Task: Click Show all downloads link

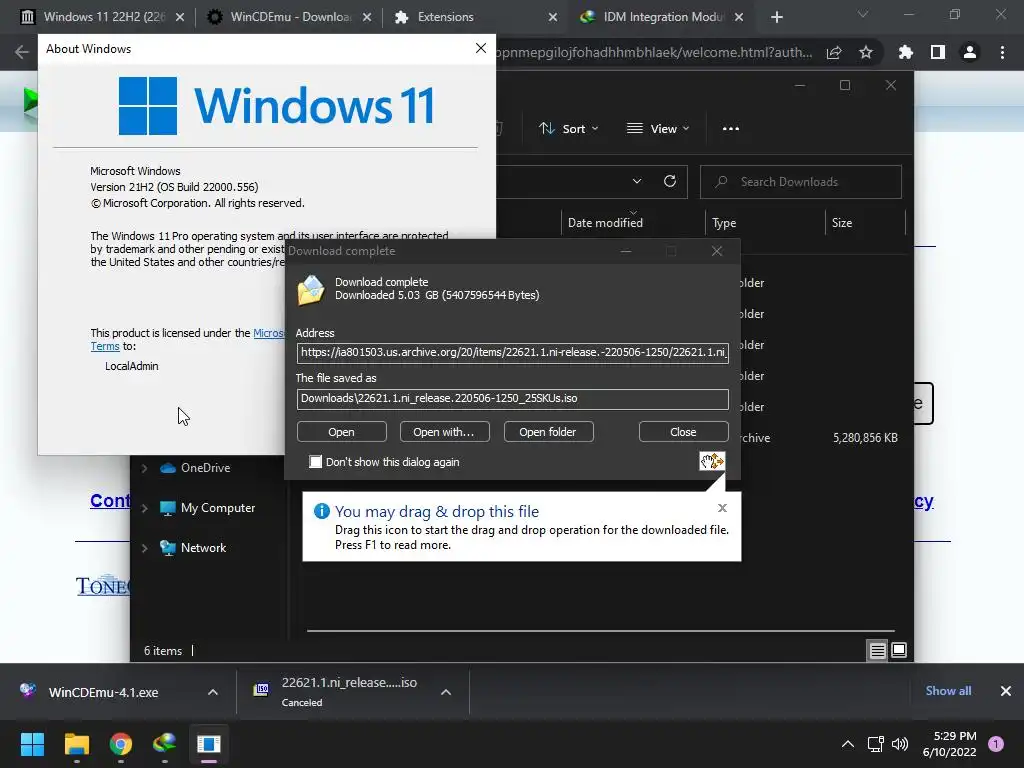Action: coord(948,691)
